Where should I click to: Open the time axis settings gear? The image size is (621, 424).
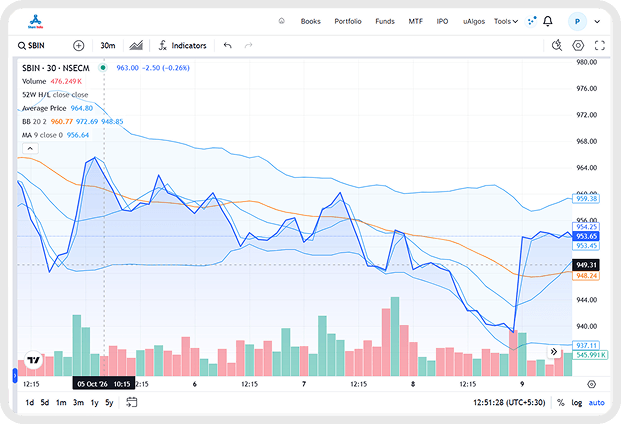click(591, 384)
